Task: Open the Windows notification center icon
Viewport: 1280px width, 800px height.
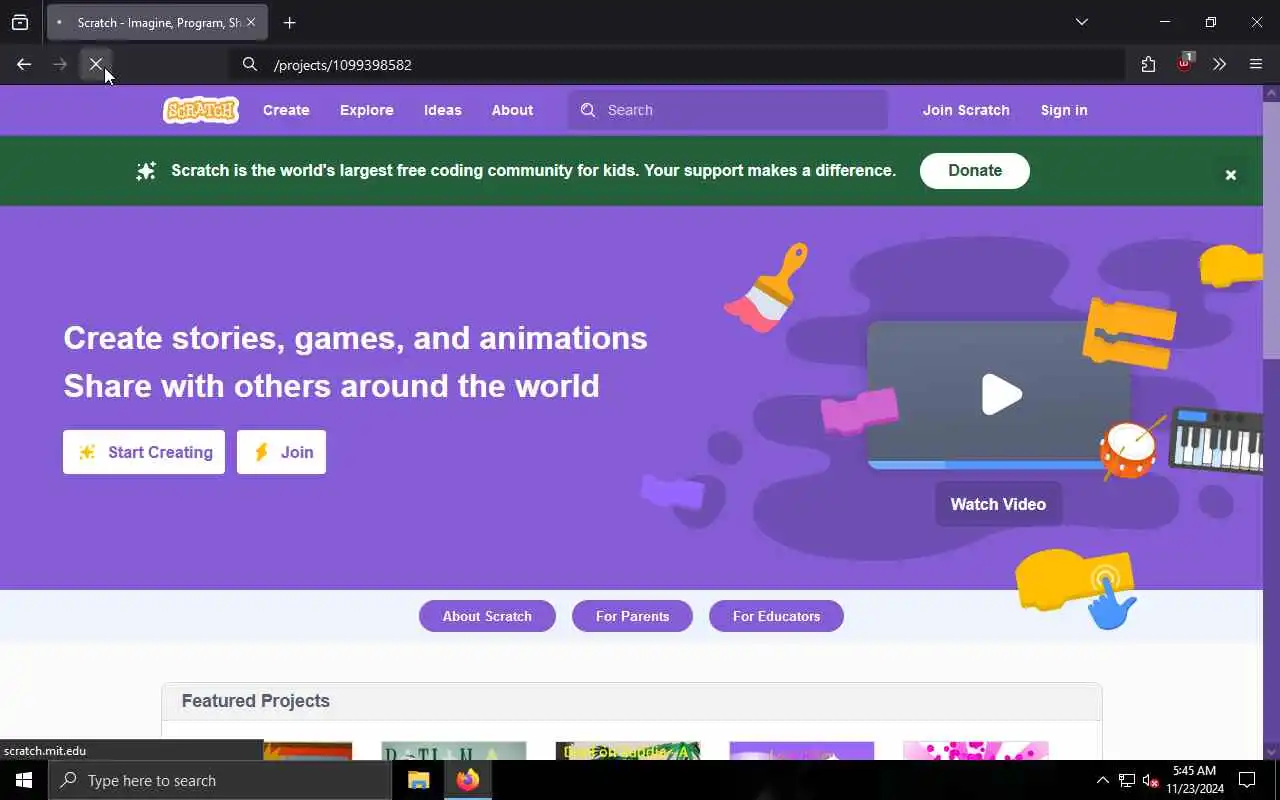Action: pyautogui.click(x=1247, y=780)
